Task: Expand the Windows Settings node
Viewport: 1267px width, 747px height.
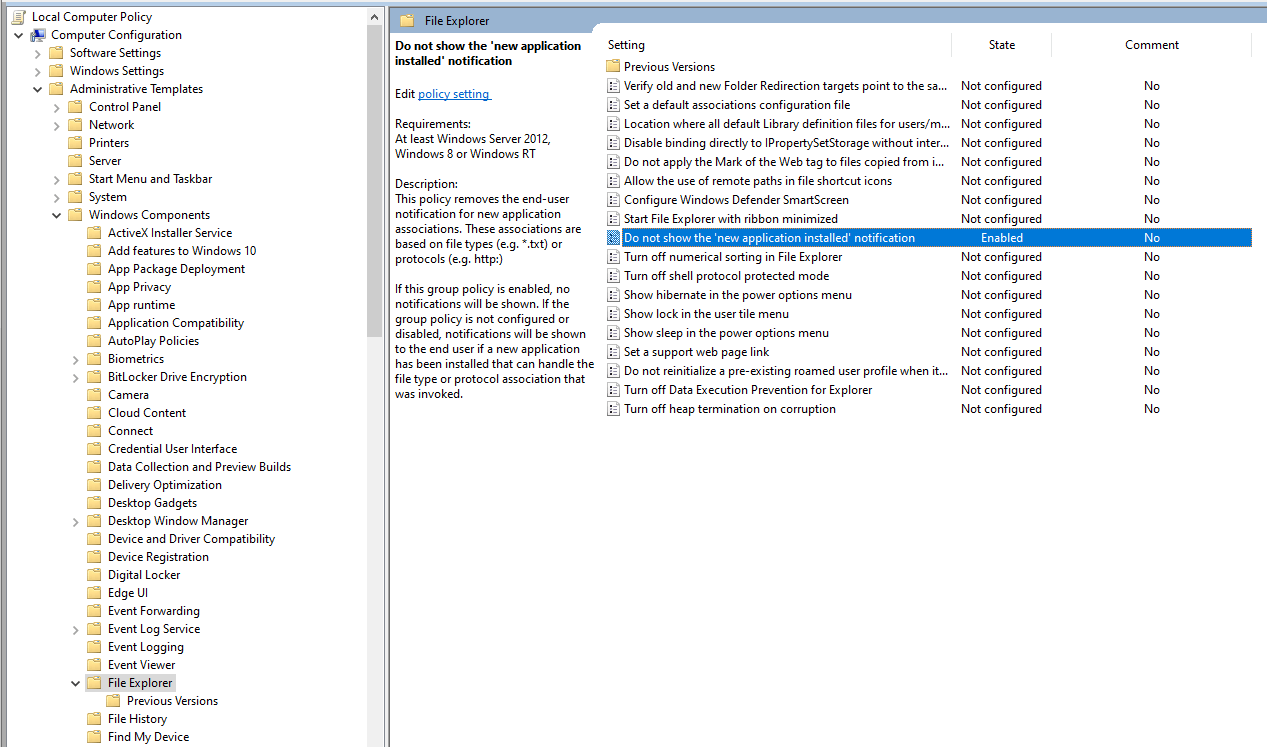Action: (38, 71)
